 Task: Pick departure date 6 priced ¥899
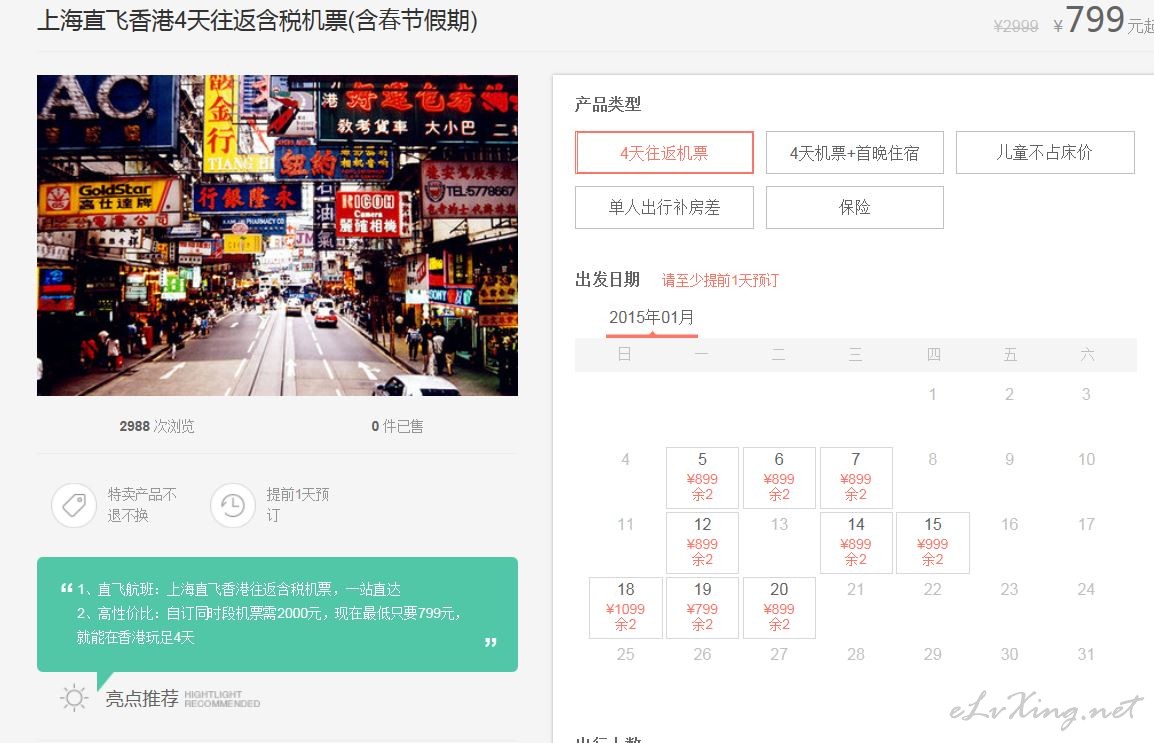coord(779,477)
